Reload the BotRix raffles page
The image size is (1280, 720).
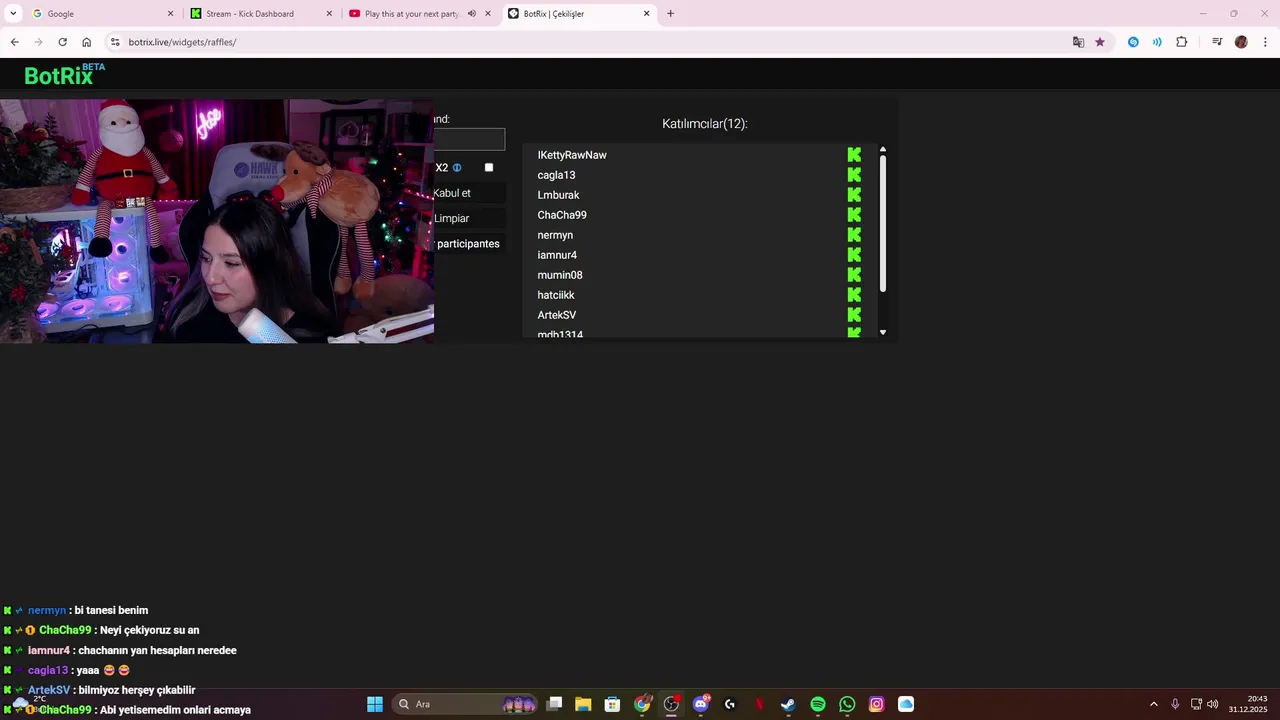[62, 42]
